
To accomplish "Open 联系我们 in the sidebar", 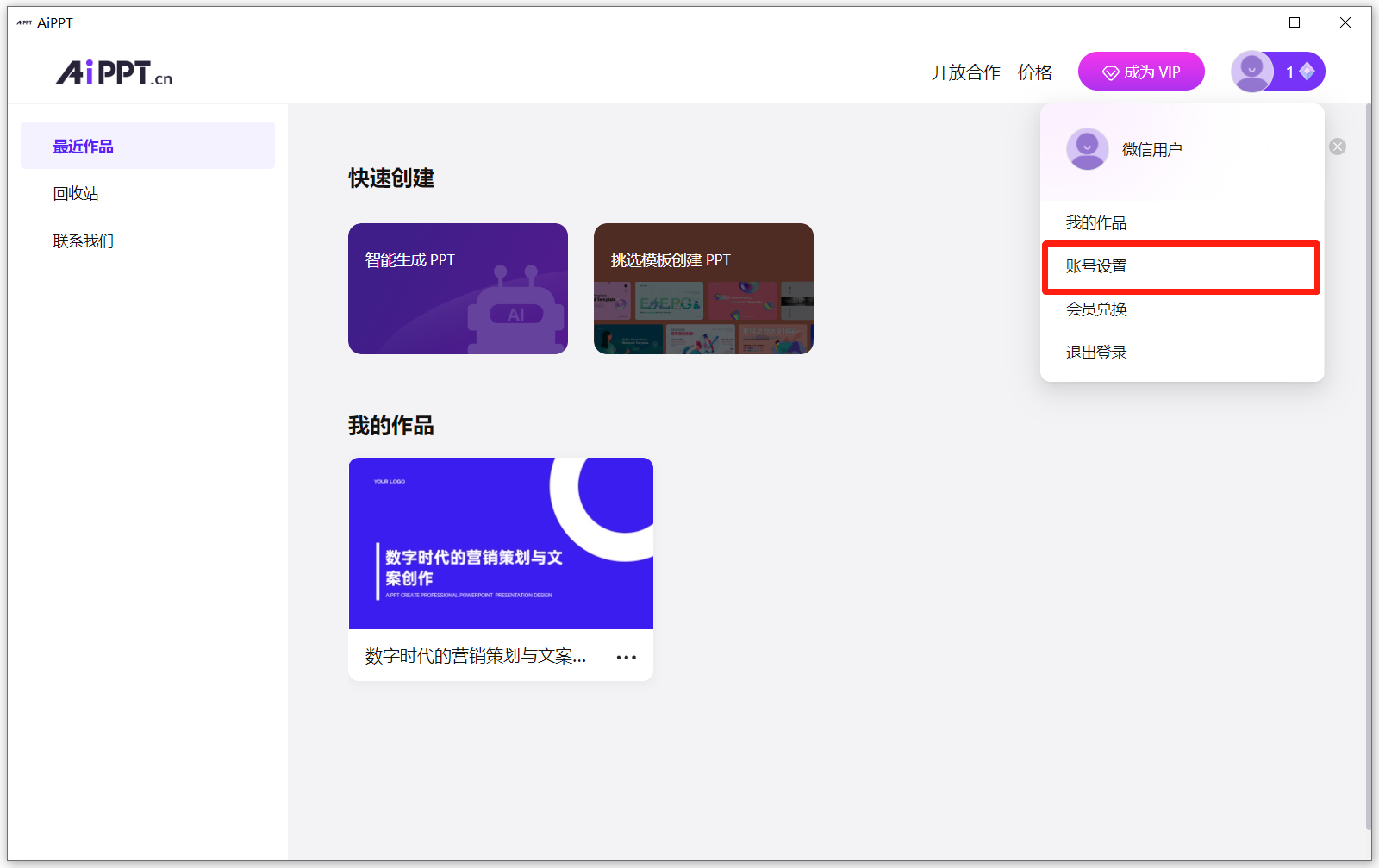I will (x=83, y=241).
